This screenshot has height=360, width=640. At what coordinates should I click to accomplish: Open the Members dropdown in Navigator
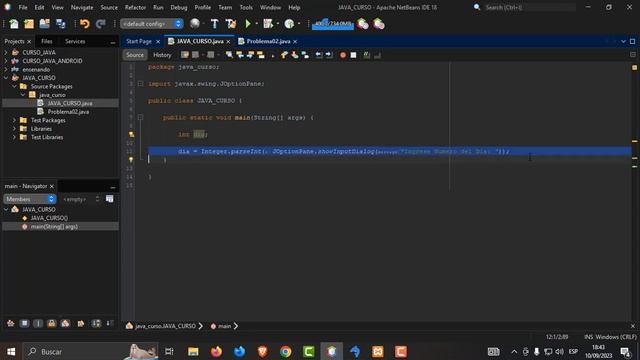[x=29, y=199]
